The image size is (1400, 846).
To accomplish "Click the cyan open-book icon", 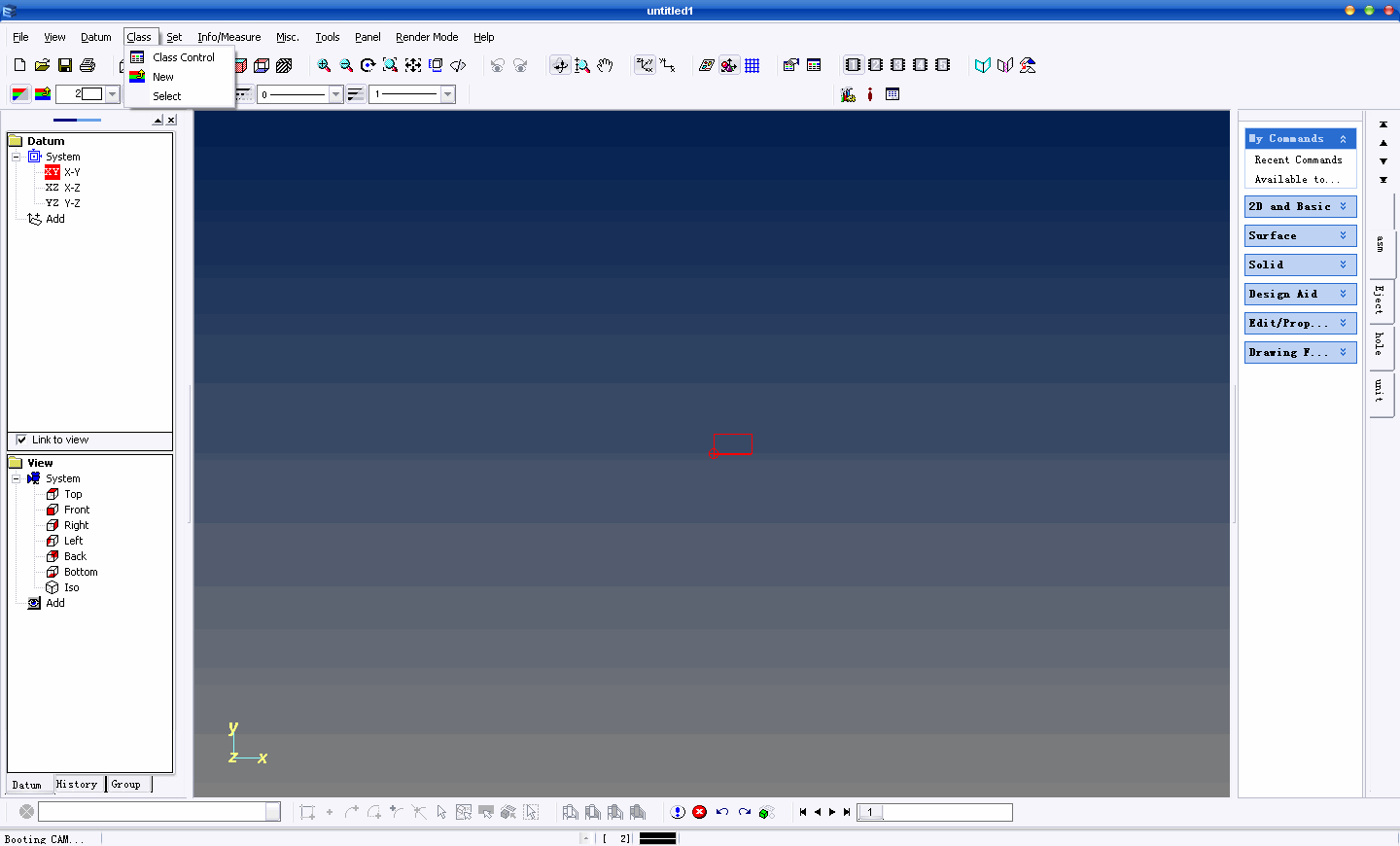I will pyautogui.click(x=983, y=65).
